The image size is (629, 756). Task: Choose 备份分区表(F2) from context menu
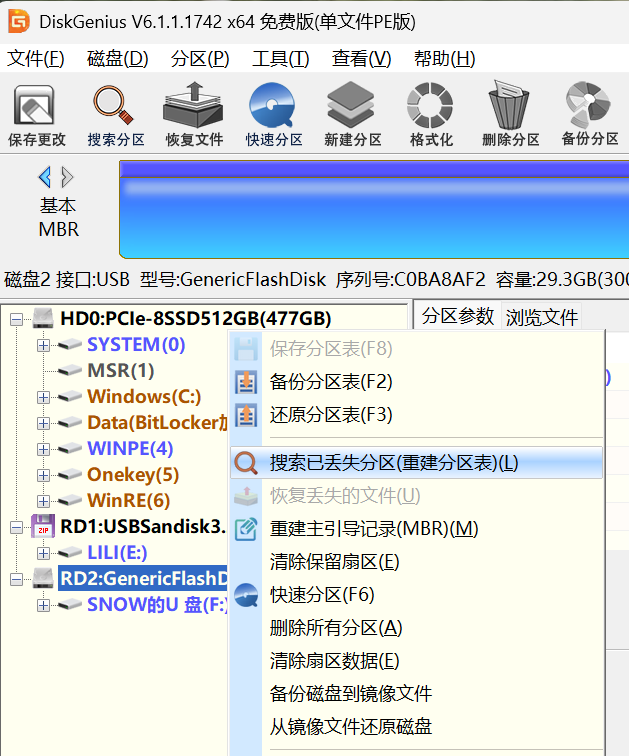[416, 382]
